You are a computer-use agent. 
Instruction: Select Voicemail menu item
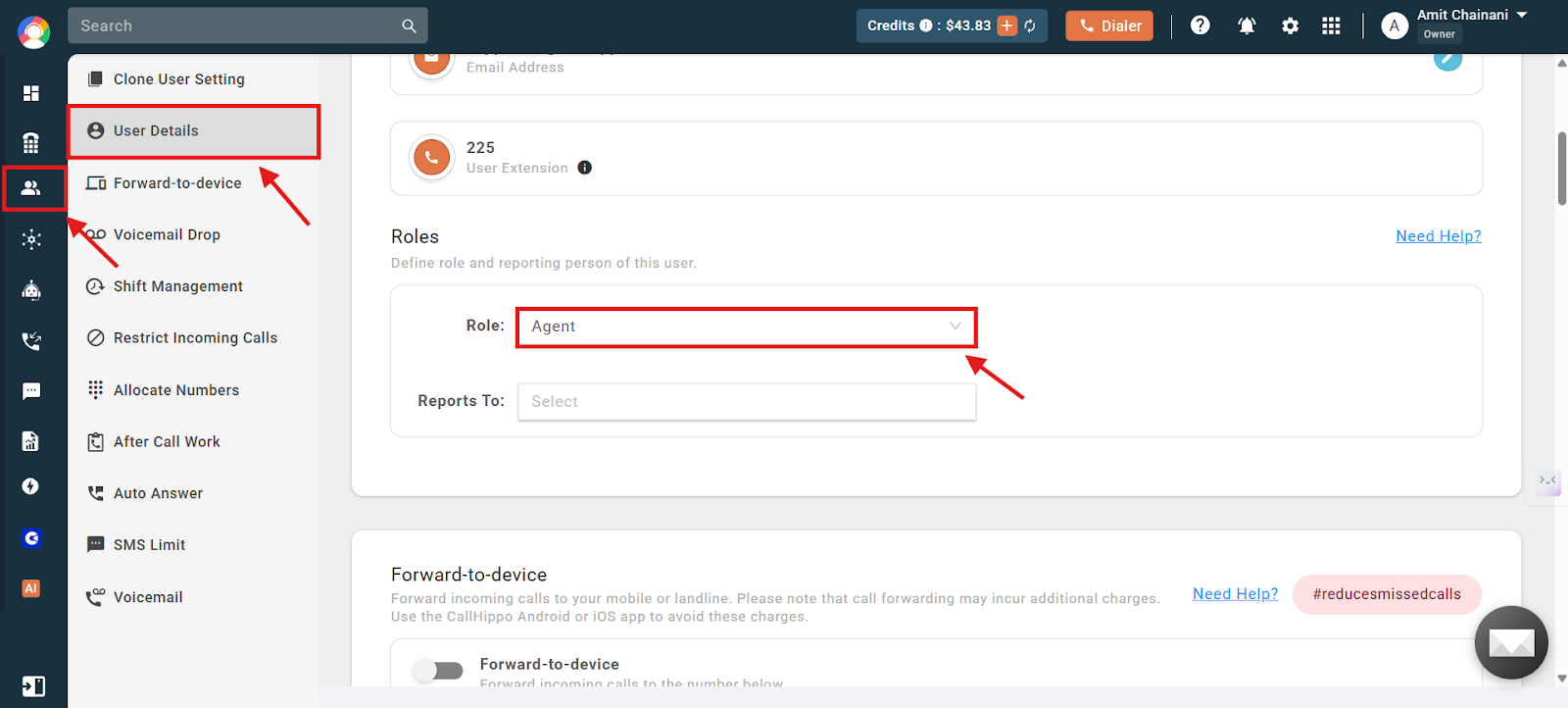point(194,597)
